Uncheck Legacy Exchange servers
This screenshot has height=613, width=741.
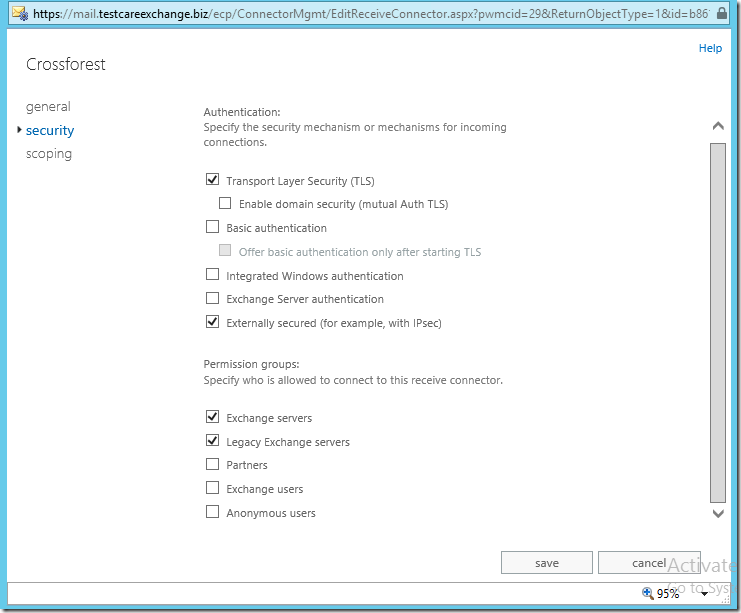[x=213, y=440]
